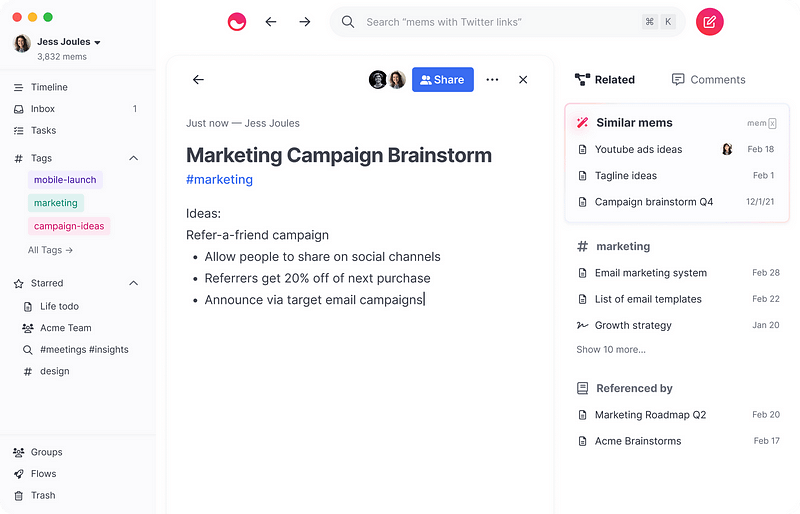Click the Marketing Campaign Brainstorm title
This screenshot has height=514, width=800.
click(x=339, y=155)
